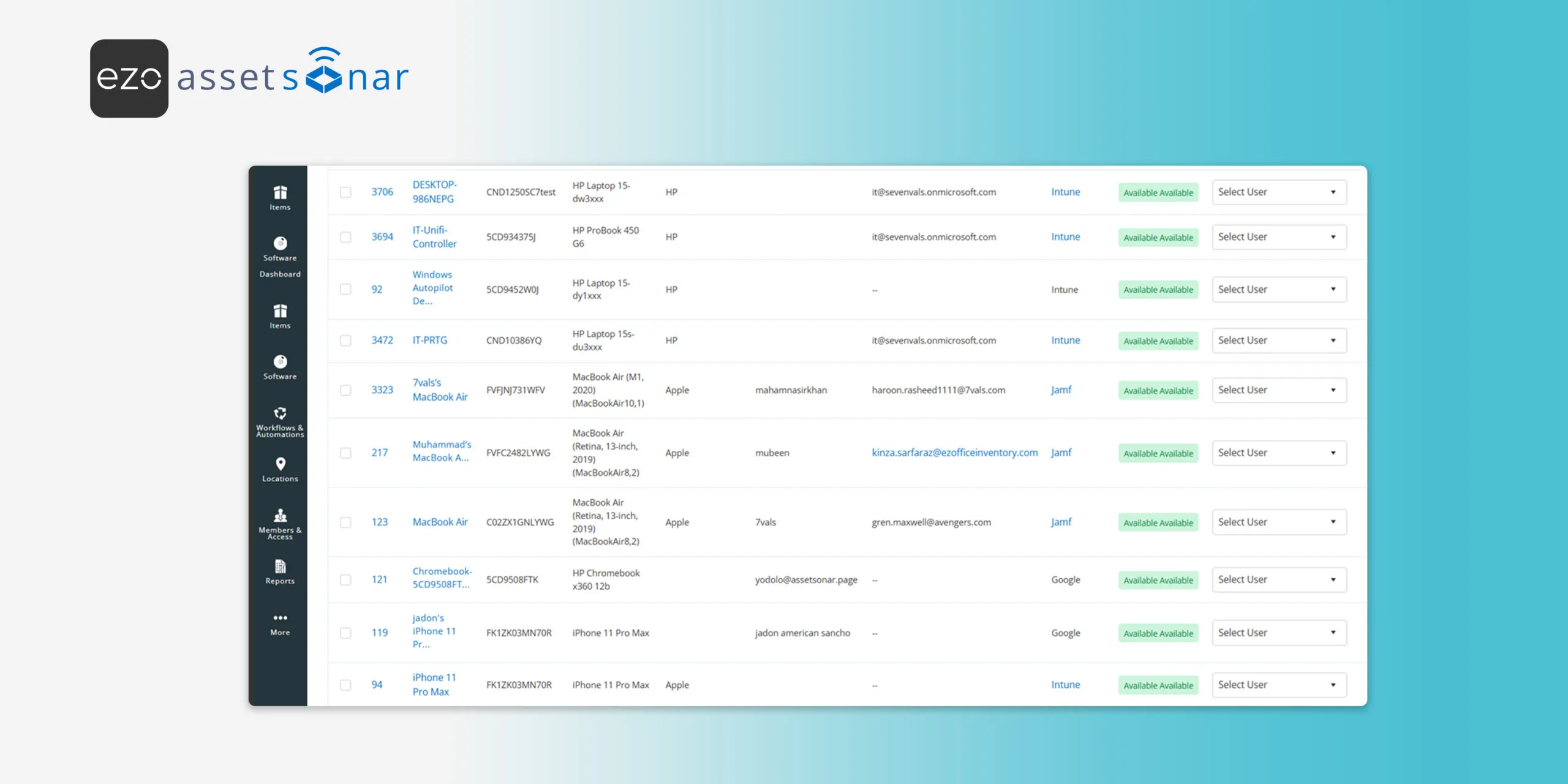Select the checkbox for asset 121
Screen dimensions: 1568x784
tap(345, 580)
